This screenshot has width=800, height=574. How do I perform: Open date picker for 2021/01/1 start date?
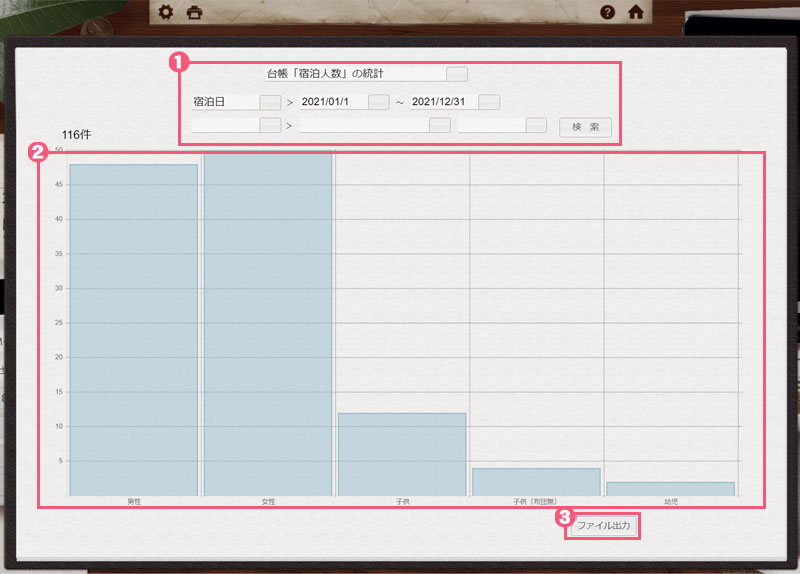coord(378,102)
